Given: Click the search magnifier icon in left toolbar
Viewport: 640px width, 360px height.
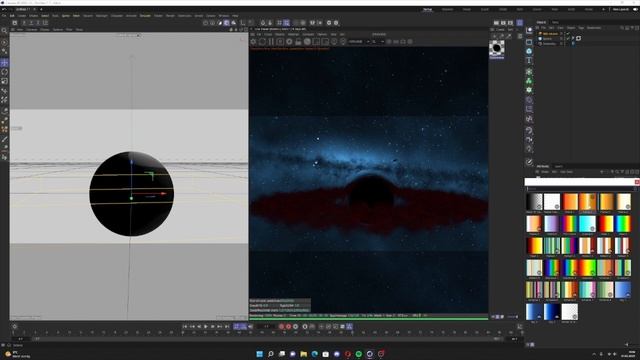Looking at the screenshot, I should tap(4, 31).
